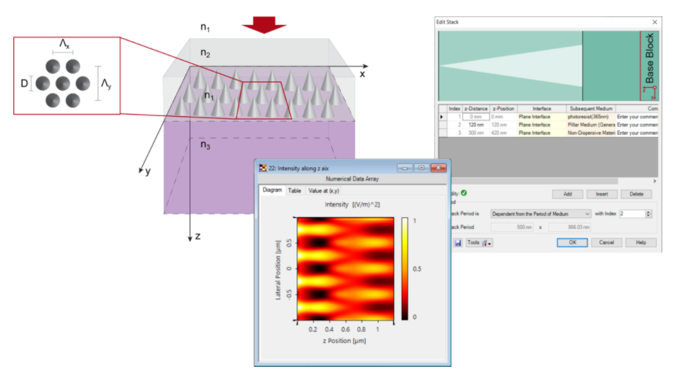The height and width of the screenshot is (378, 678).
Task: Increment the with Index stepper
Action: pyautogui.click(x=648, y=212)
